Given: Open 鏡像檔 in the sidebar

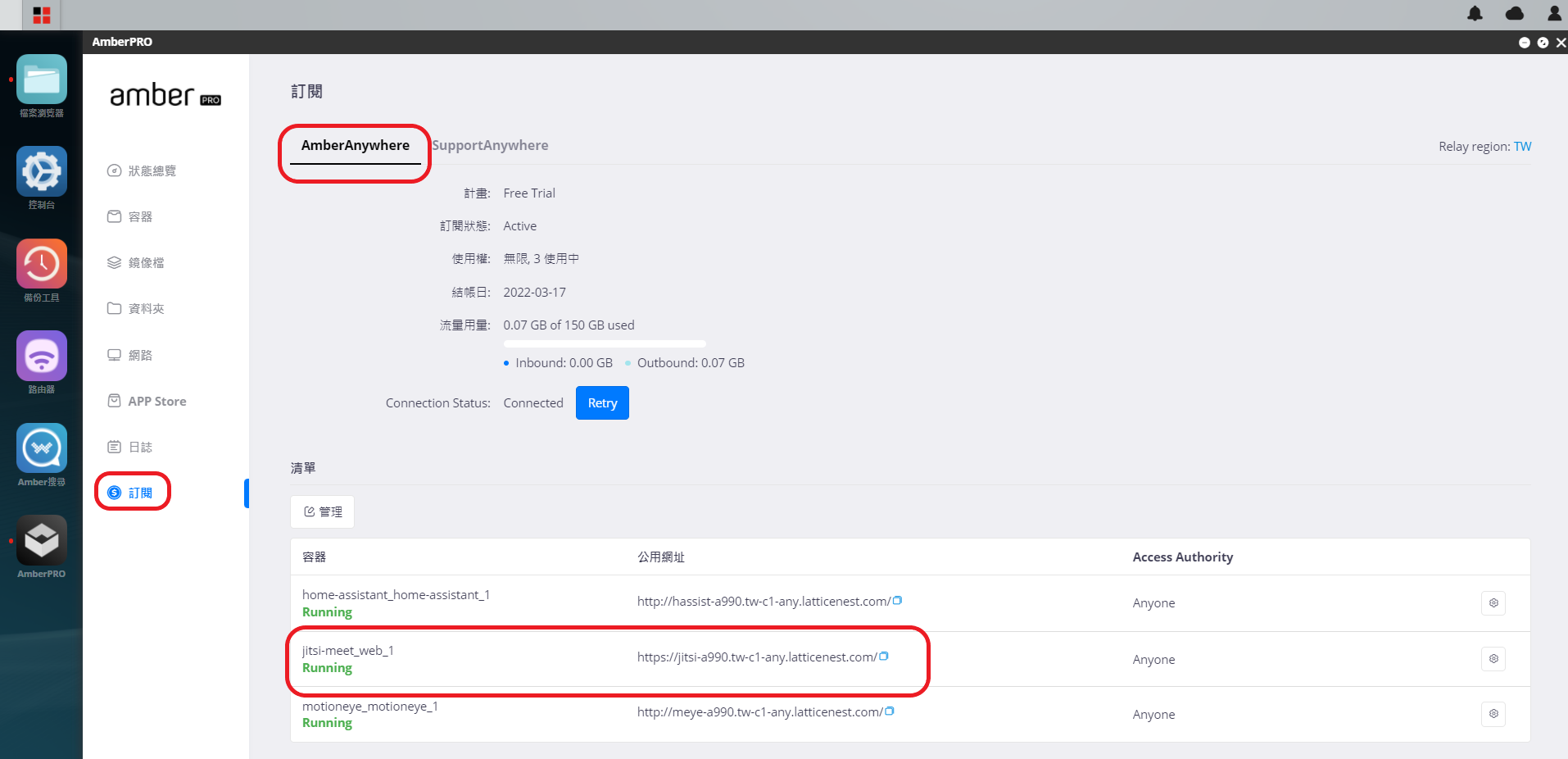Looking at the screenshot, I should click(x=136, y=262).
